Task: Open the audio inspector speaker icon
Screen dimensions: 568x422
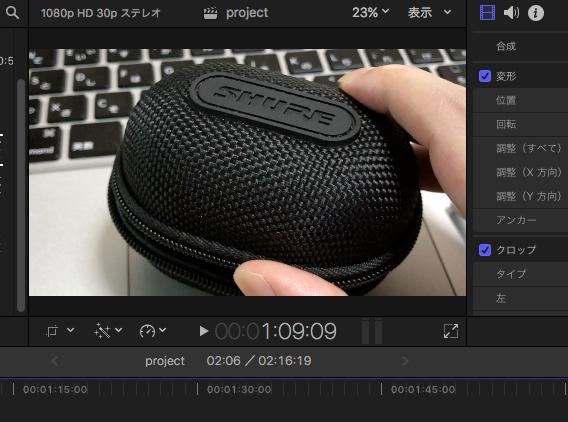Action: (511, 13)
